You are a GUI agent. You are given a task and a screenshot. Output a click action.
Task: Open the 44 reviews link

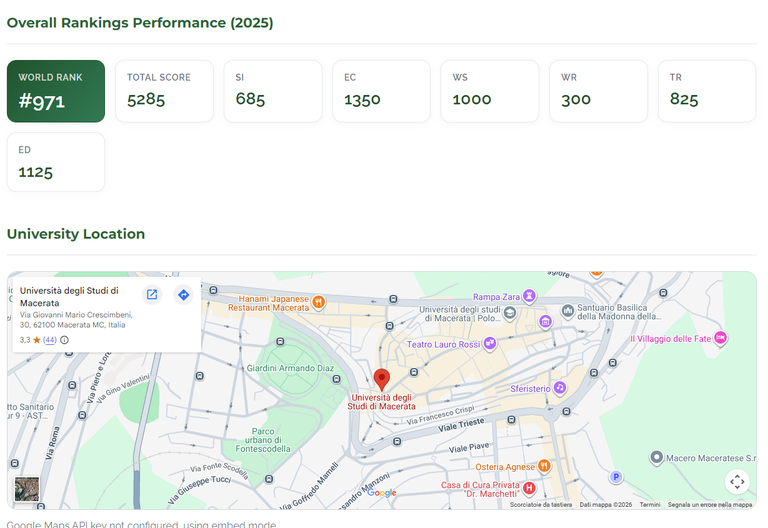point(50,340)
